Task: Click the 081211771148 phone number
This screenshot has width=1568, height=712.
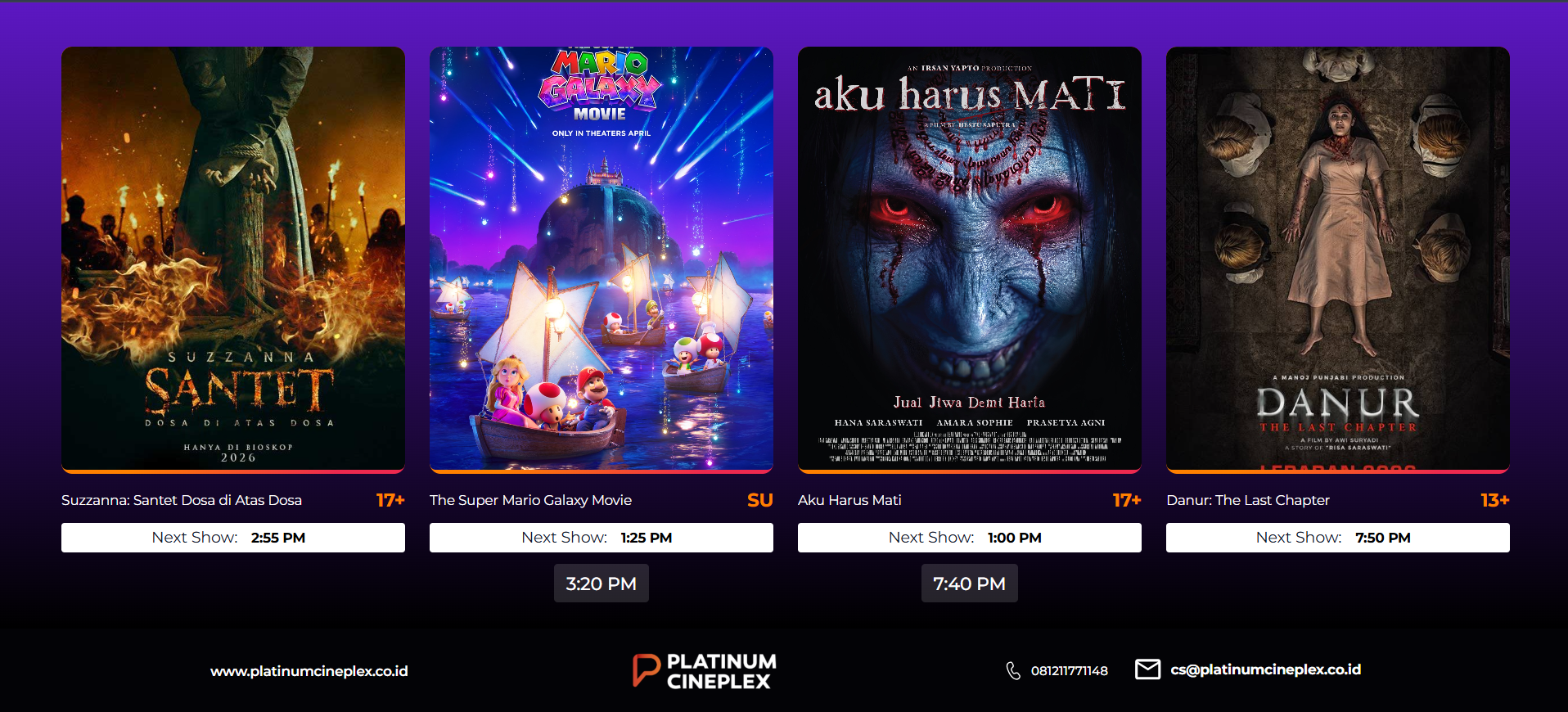Action: point(1070,671)
